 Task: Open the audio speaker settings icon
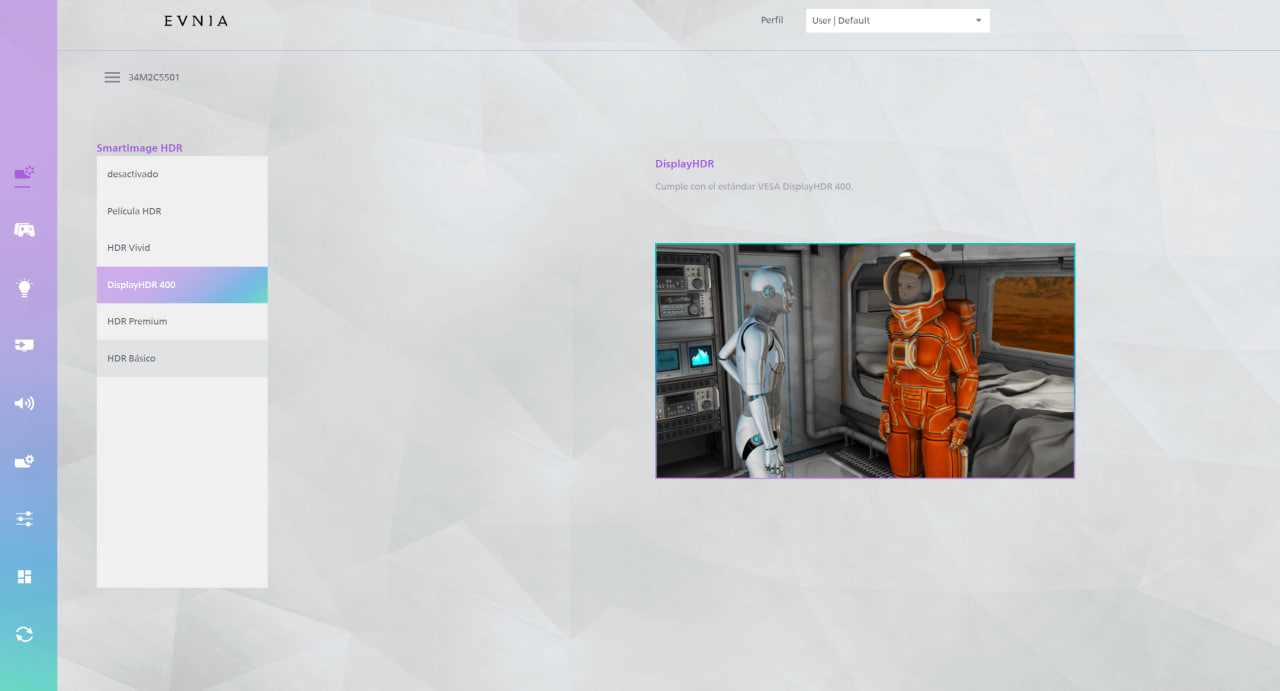point(24,403)
